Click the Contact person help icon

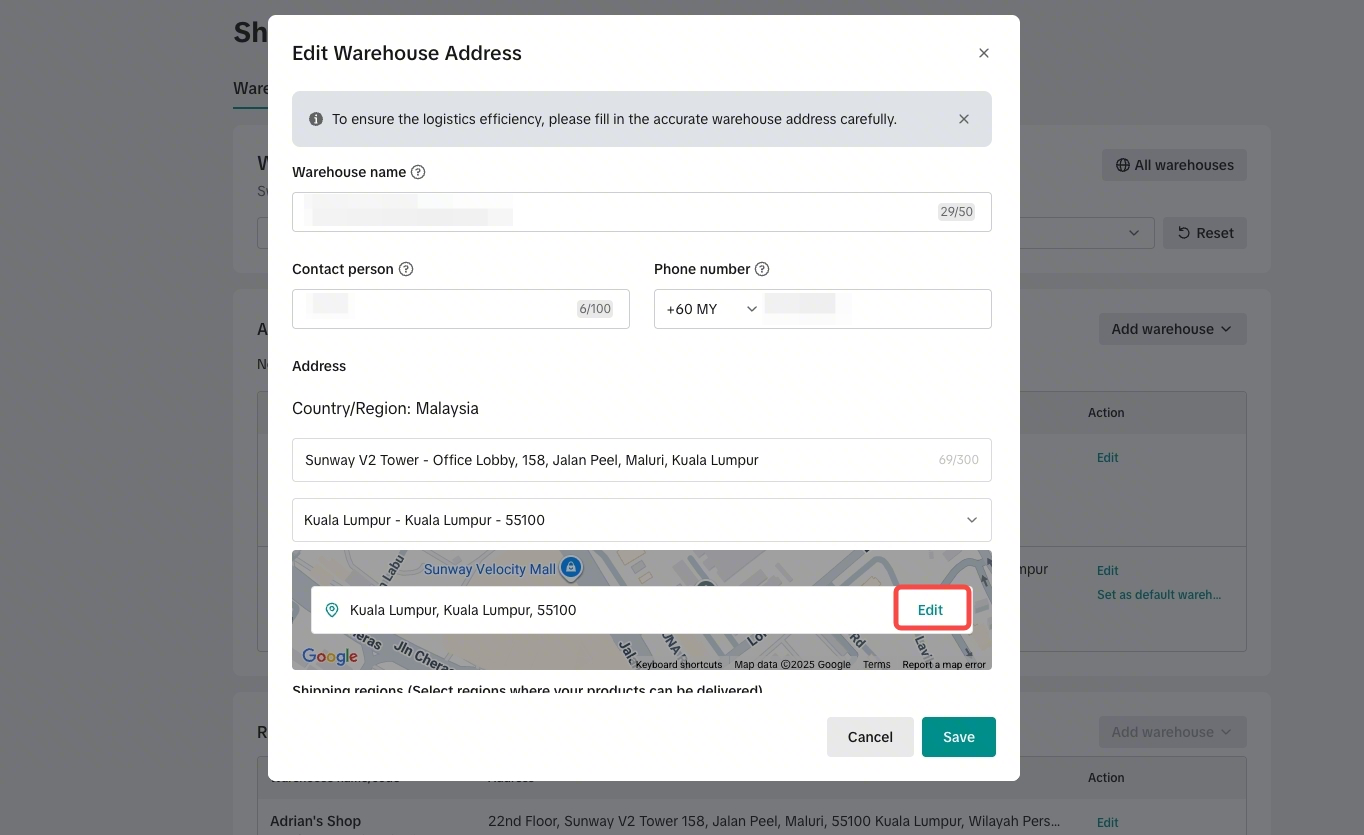tap(406, 269)
